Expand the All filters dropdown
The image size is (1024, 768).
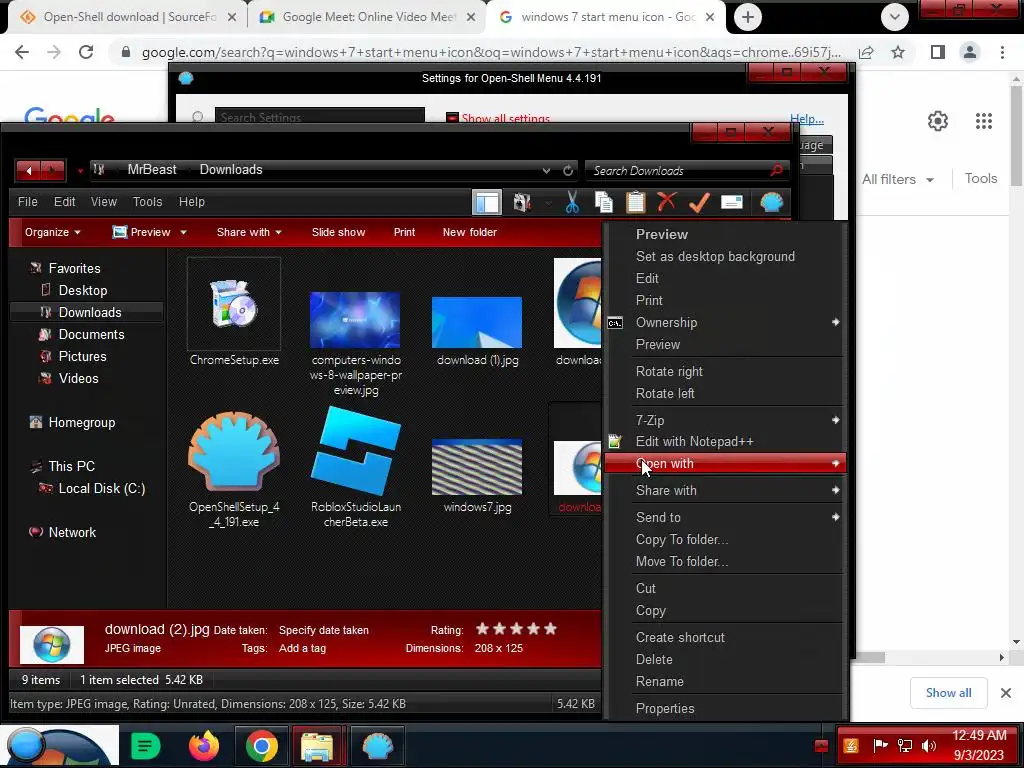click(898, 179)
